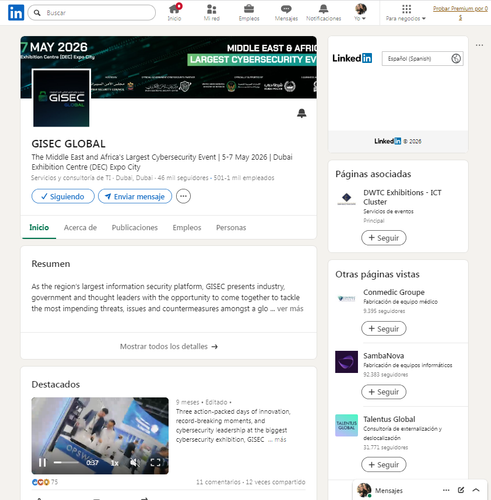Unmute the featured video

click(x=134, y=463)
